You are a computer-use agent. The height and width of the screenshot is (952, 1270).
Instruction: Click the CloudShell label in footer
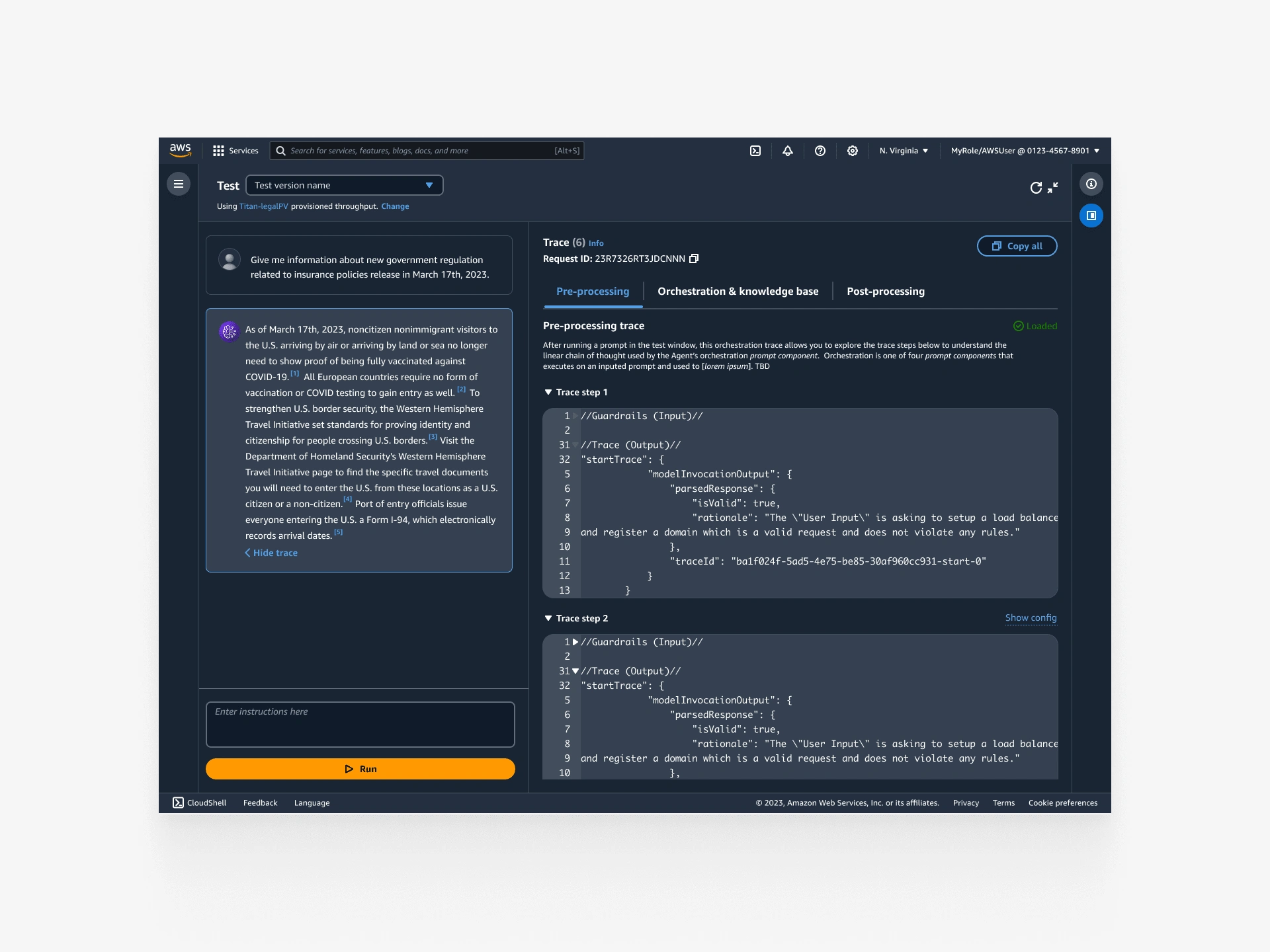coord(206,803)
